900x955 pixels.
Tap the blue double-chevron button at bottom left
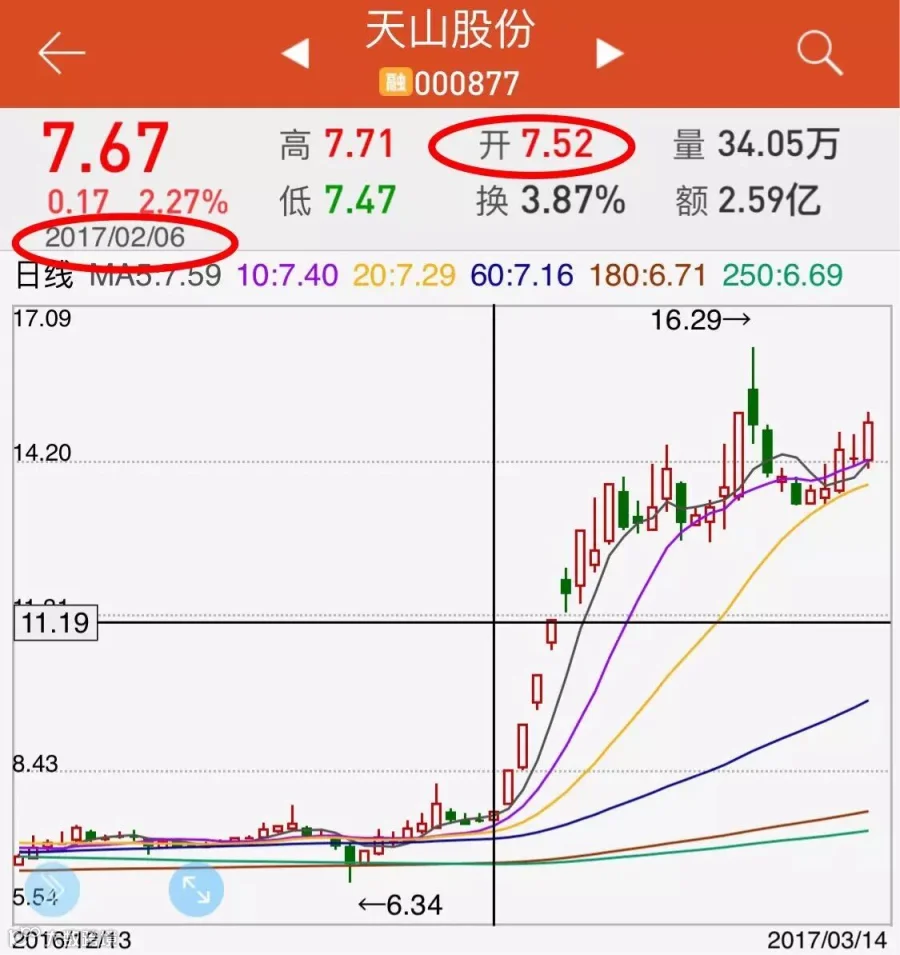pos(52,890)
